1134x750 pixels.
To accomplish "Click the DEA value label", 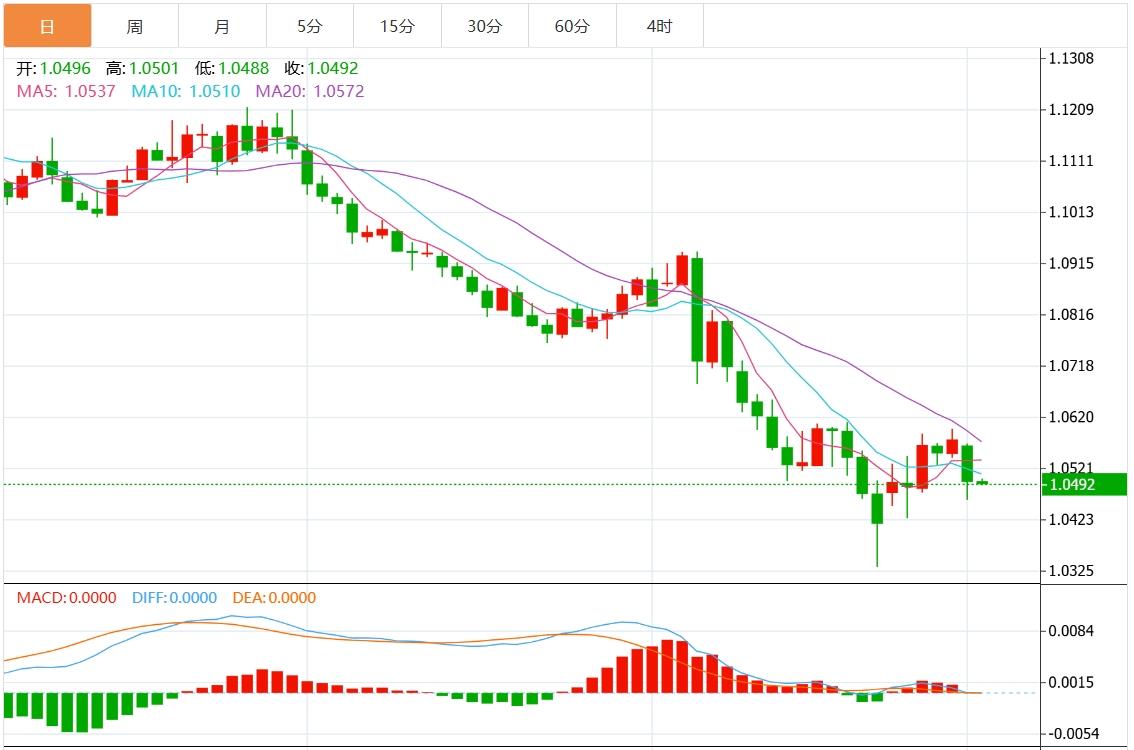I will [x=273, y=598].
